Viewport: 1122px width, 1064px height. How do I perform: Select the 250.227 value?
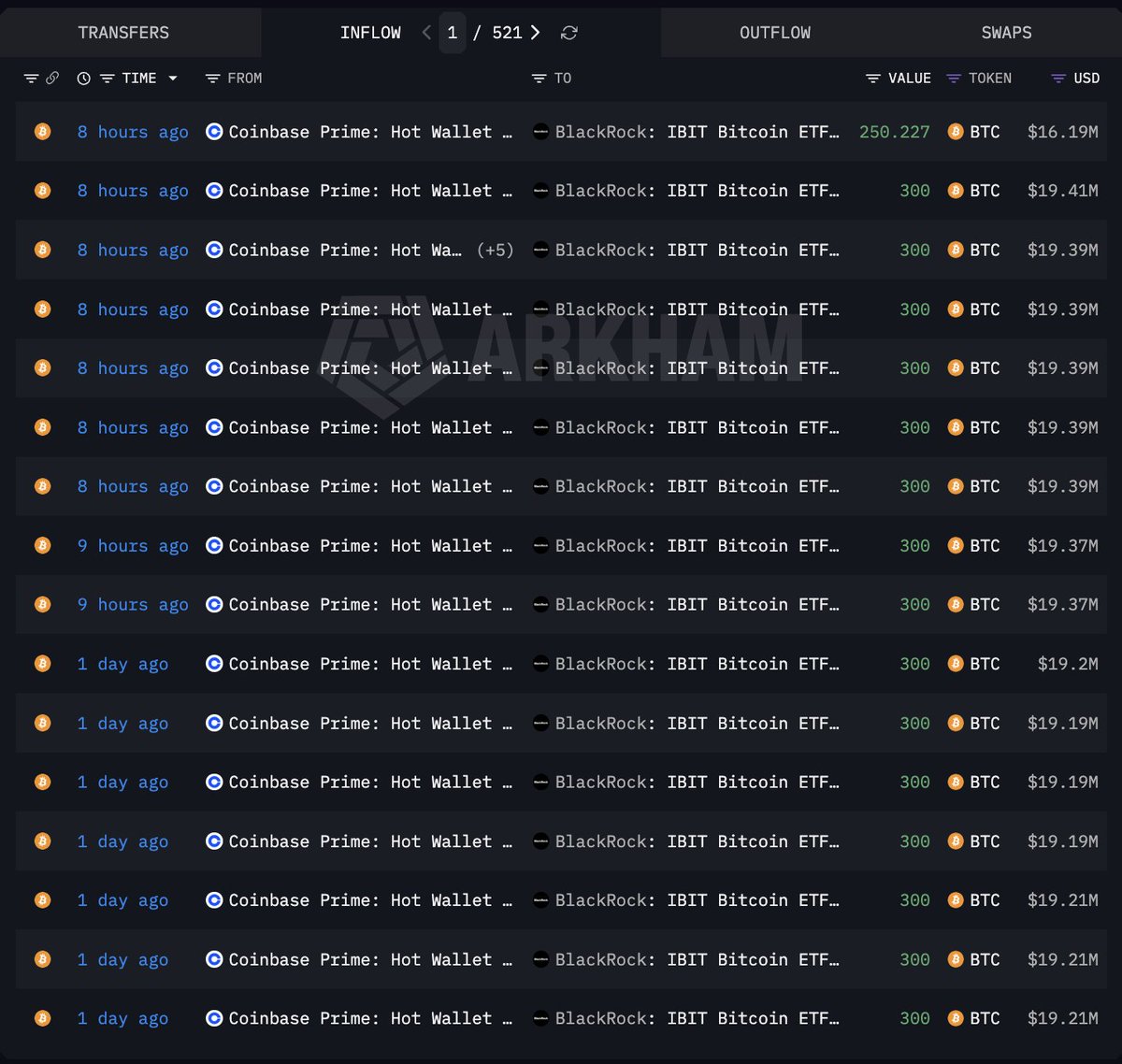tap(895, 132)
